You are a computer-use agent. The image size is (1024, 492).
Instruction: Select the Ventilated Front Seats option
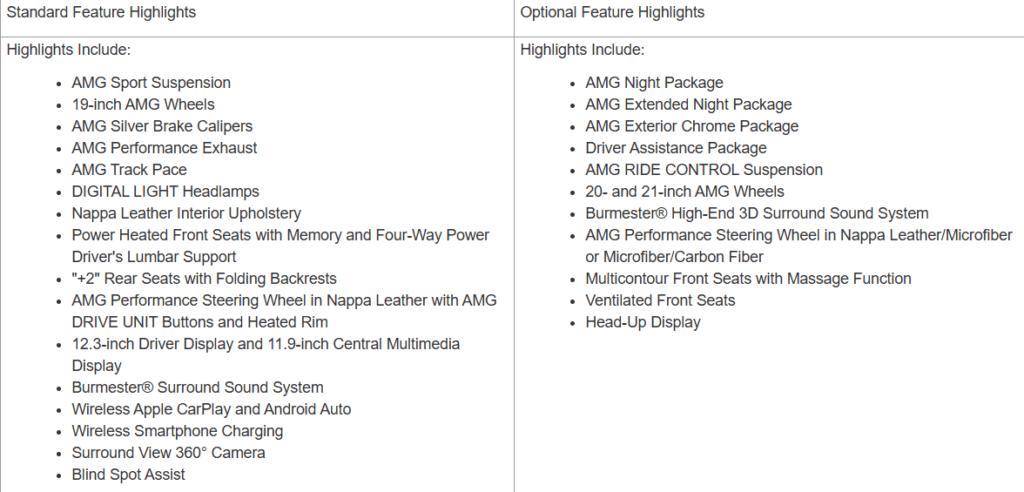(660, 300)
